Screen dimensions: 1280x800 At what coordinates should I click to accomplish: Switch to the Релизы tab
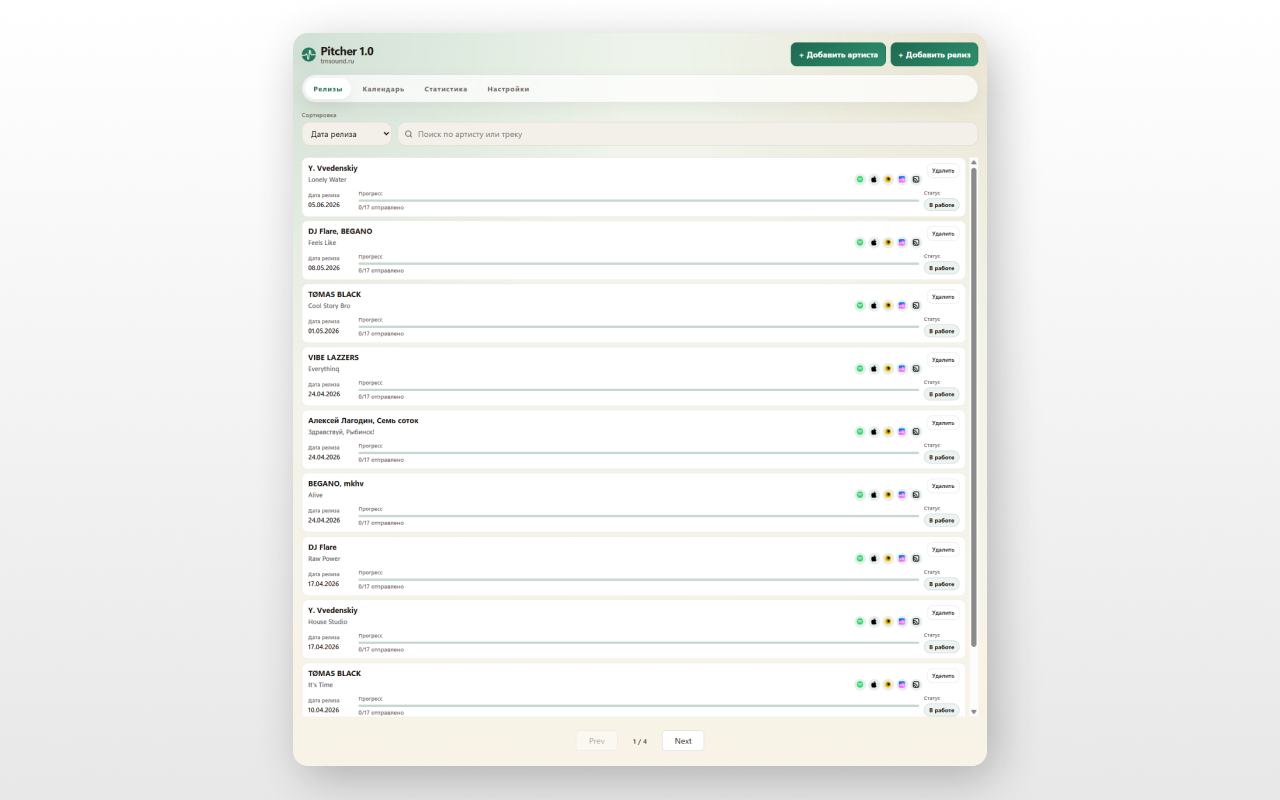coord(327,89)
